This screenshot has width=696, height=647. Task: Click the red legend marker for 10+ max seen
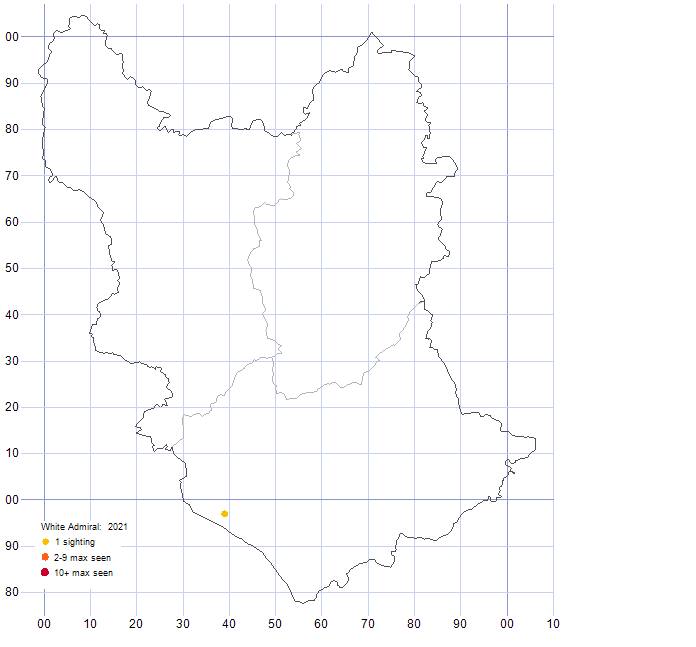[45, 572]
